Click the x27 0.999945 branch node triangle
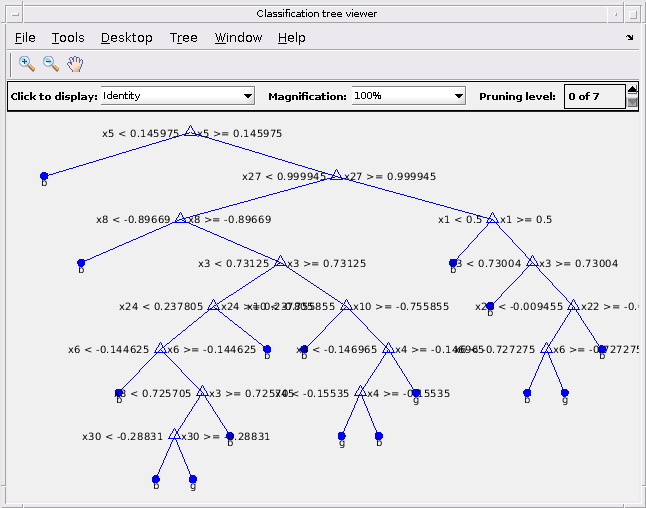 tap(337, 175)
